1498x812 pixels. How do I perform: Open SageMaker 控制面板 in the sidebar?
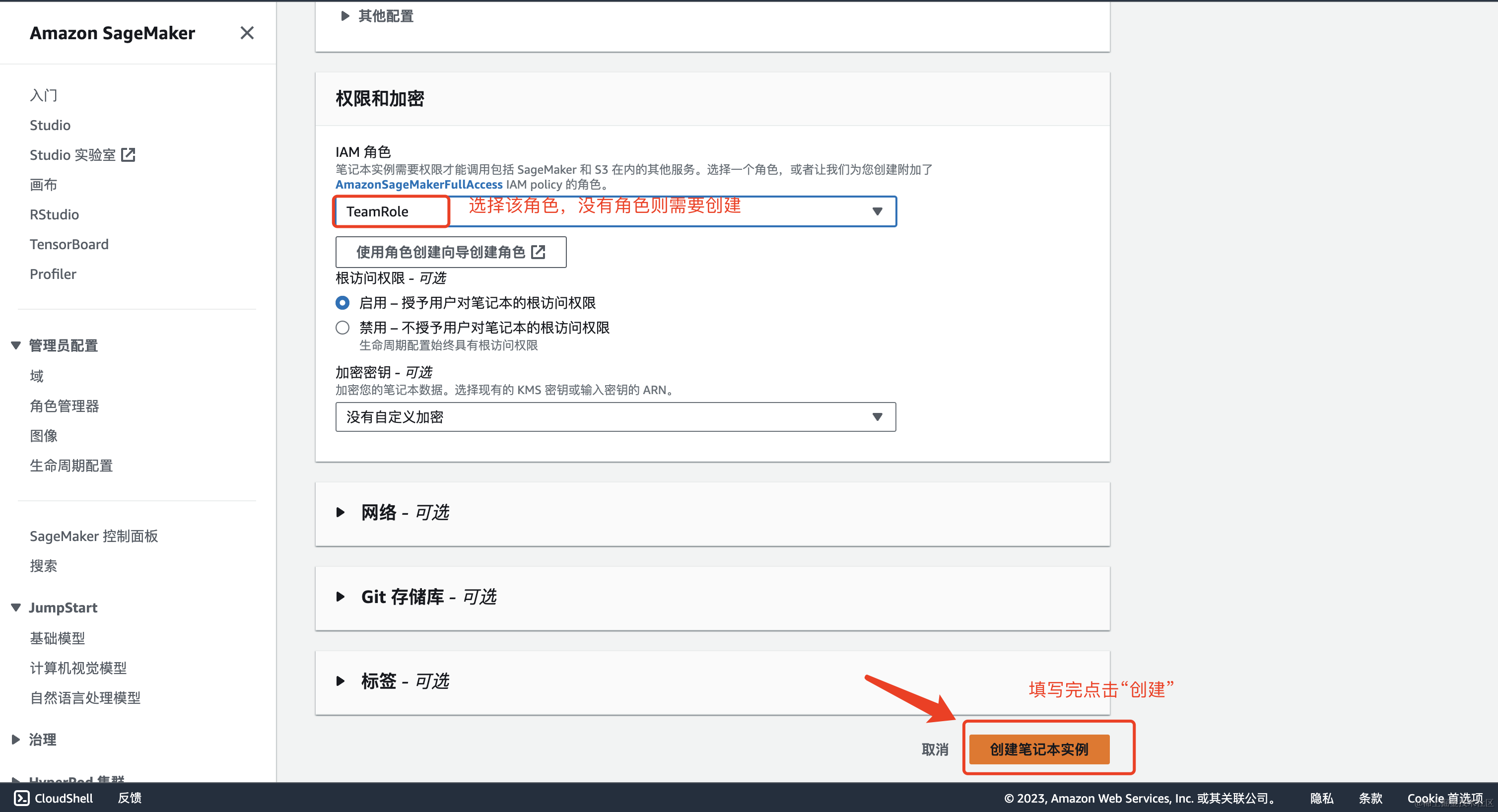pyautogui.click(x=94, y=537)
